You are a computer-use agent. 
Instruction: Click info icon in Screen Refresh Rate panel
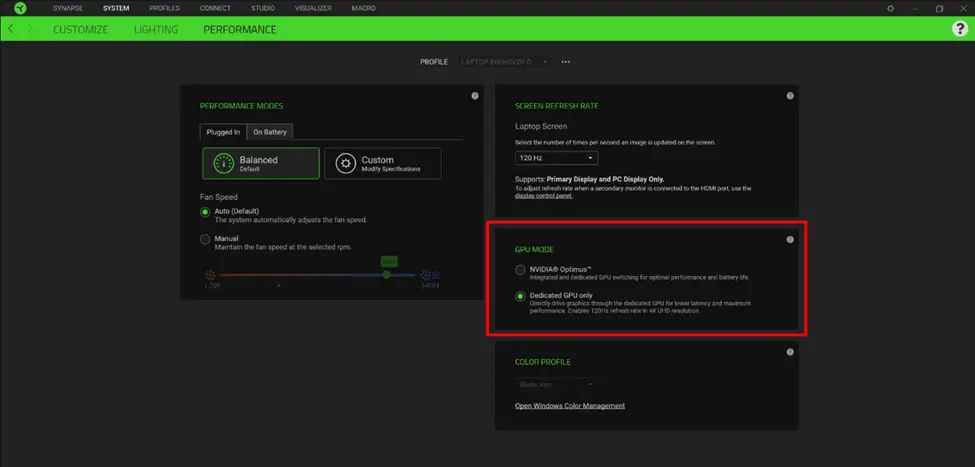tap(790, 96)
